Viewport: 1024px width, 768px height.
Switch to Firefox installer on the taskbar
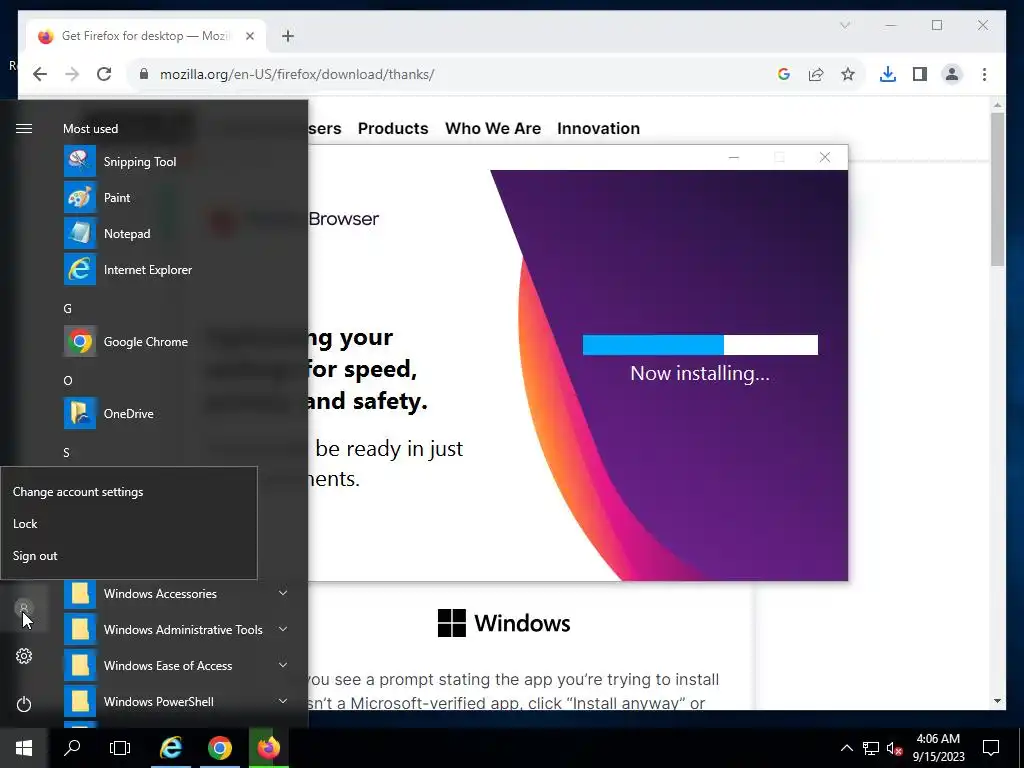(x=268, y=748)
